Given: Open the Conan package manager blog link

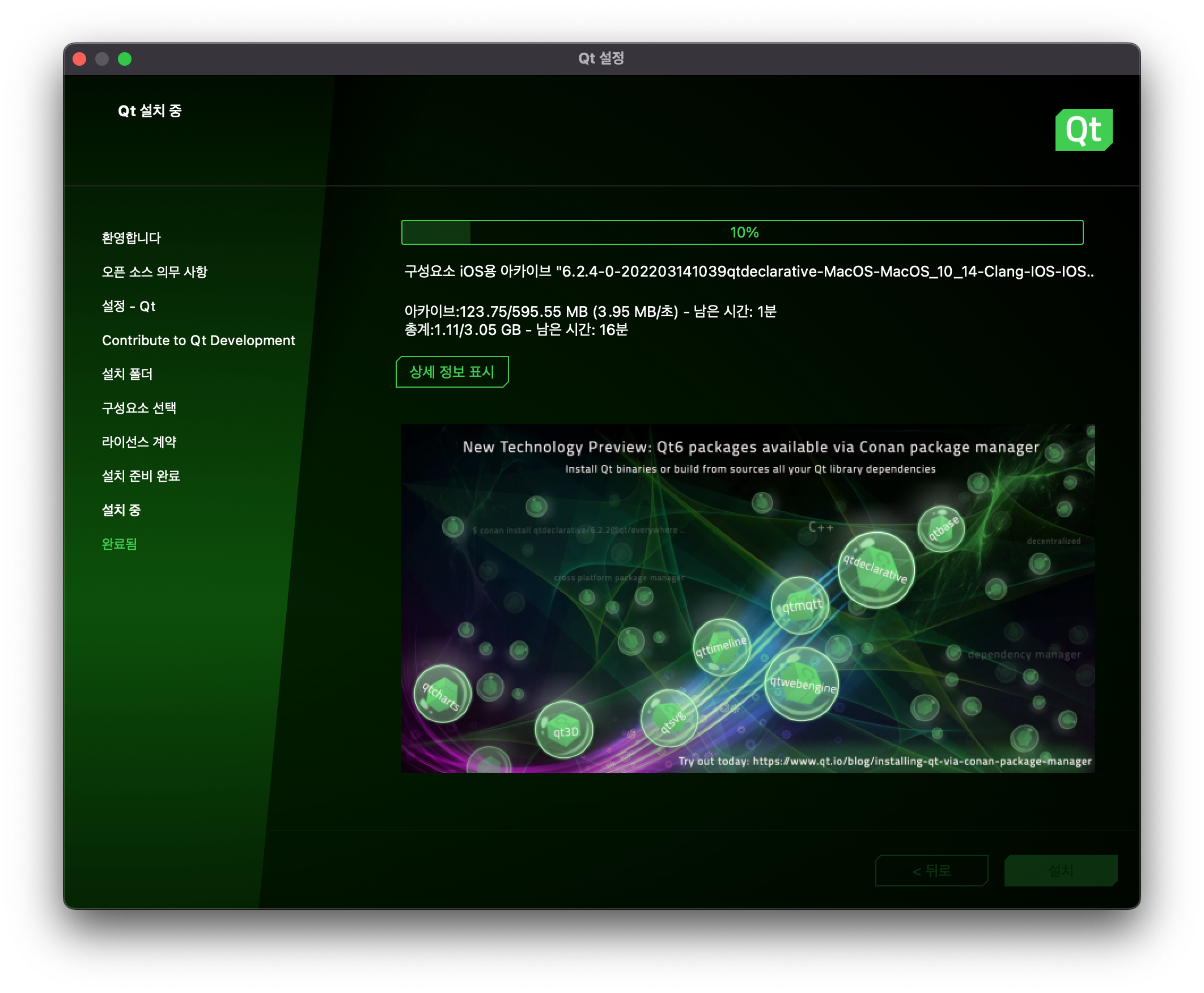Looking at the screenshot, I should click(921, 761).
